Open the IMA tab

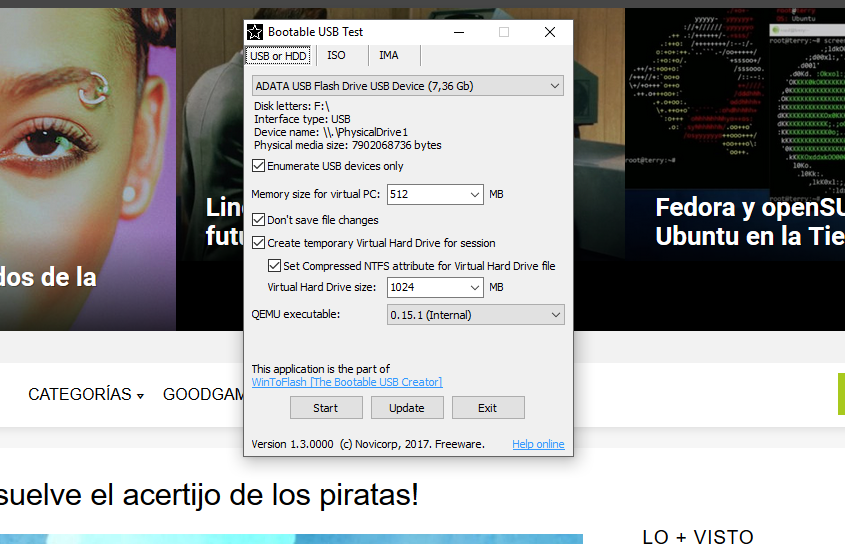point(389,56)
